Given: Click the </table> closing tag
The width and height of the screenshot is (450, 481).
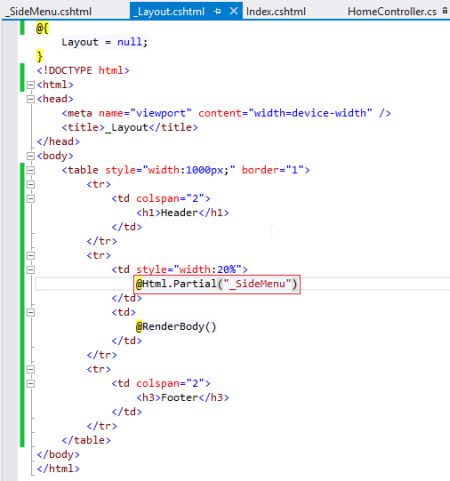Looking at the screenshot, I should click(x=86, y=440).
